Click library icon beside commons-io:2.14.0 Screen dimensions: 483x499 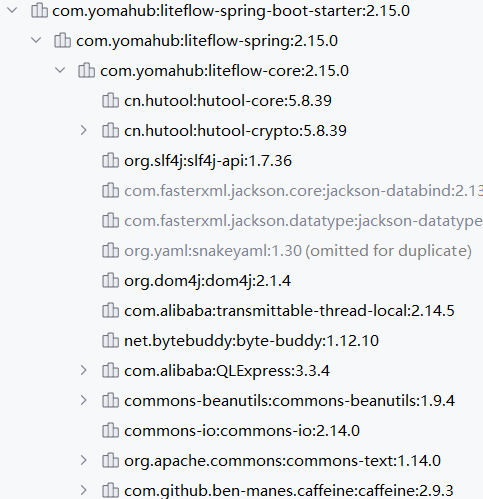[x=110, y=430]
